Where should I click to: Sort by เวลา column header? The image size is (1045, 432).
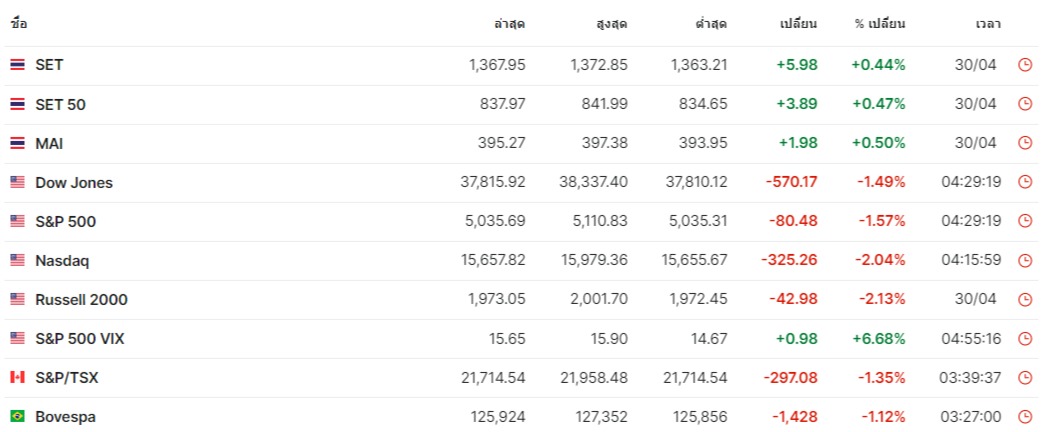(x=988, y=24)
